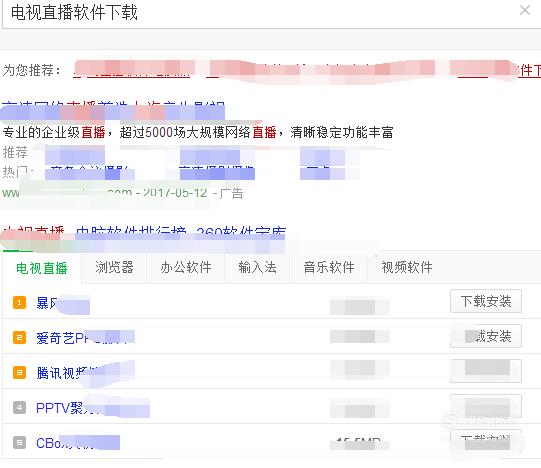Click the 2017-05-12 ad date text
This screenshot has height=468, width=541.
coord(175,193)
